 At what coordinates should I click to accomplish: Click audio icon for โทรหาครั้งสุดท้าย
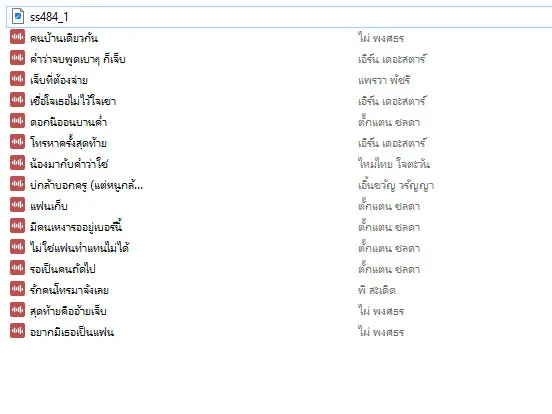point(17,142)
